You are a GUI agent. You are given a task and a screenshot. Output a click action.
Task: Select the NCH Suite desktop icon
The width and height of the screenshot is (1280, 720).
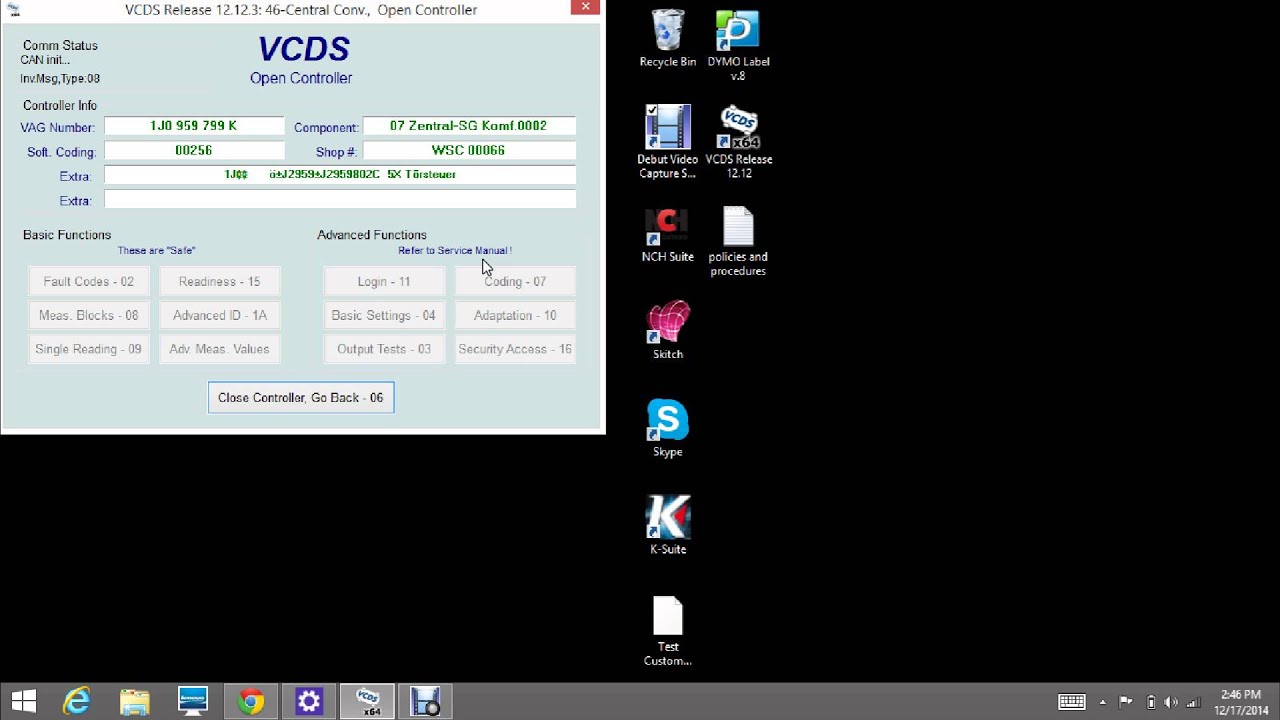coord(667,235)
